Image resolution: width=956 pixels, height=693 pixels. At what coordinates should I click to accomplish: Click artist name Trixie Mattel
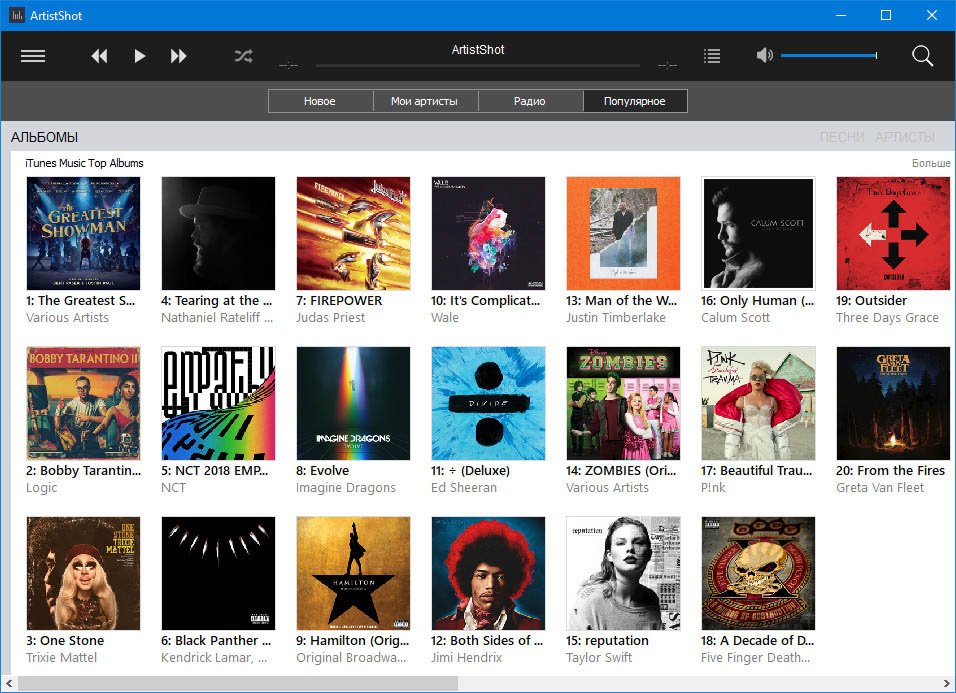click(62, 658)
